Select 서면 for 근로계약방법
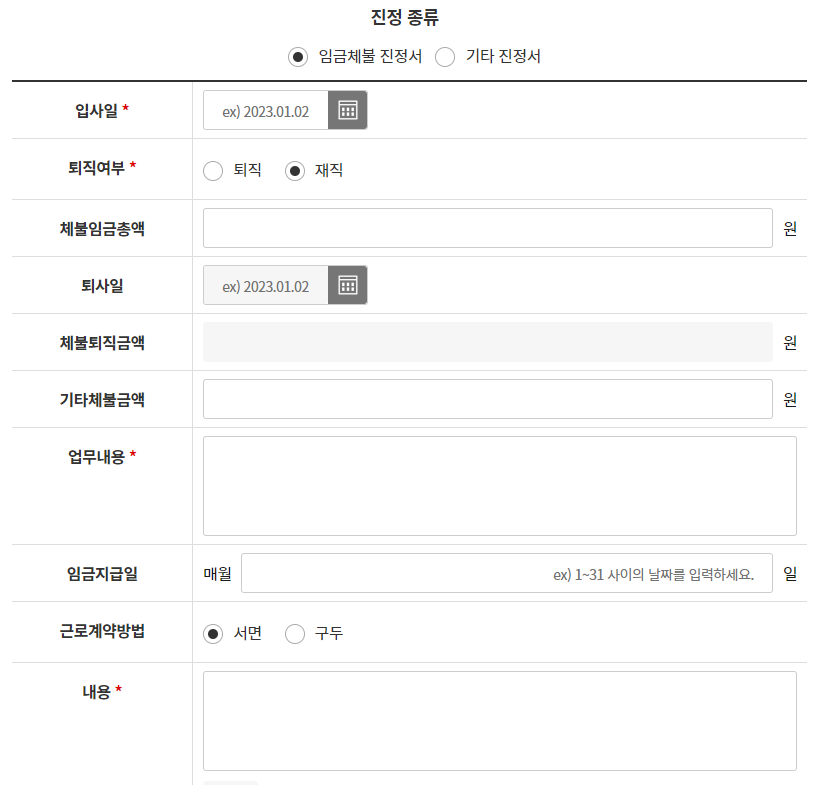Screen dimensions: 816x785 click(x=213, y=633)
